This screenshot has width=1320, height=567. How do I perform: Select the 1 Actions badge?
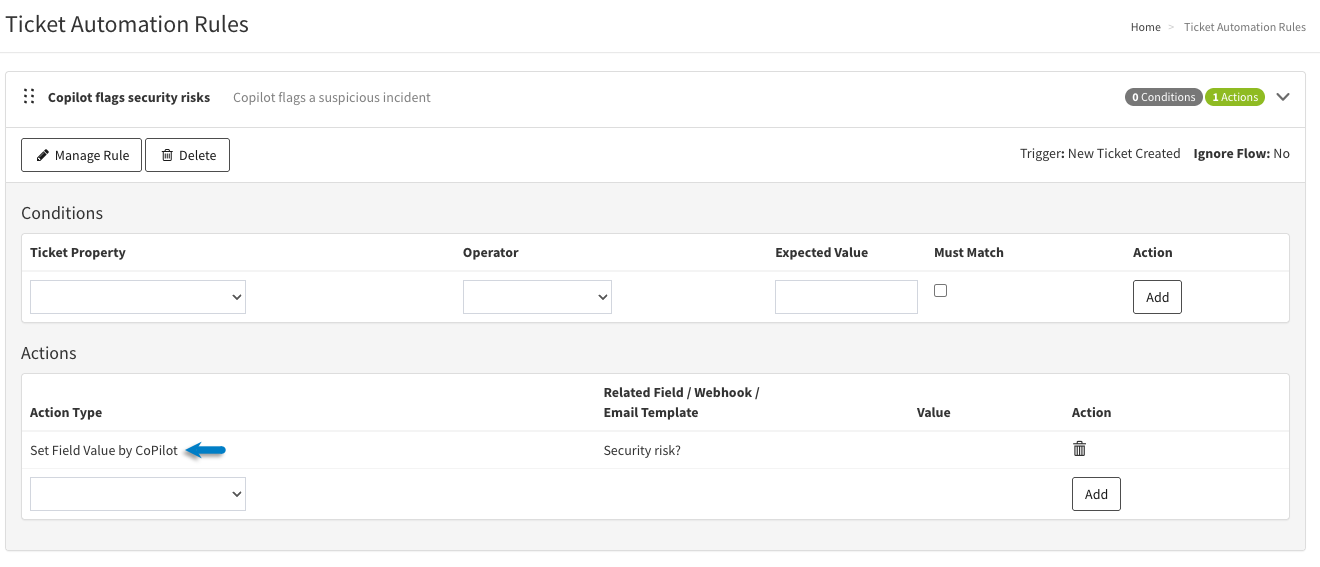pos(1235,97)
